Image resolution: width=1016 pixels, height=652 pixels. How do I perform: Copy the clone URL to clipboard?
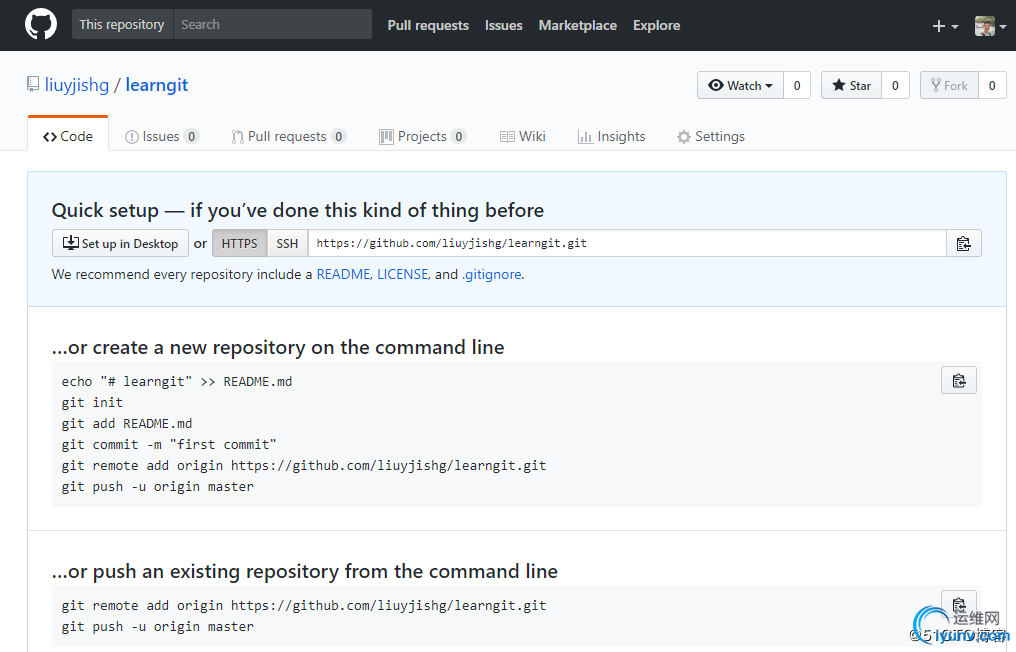(964, 243)
